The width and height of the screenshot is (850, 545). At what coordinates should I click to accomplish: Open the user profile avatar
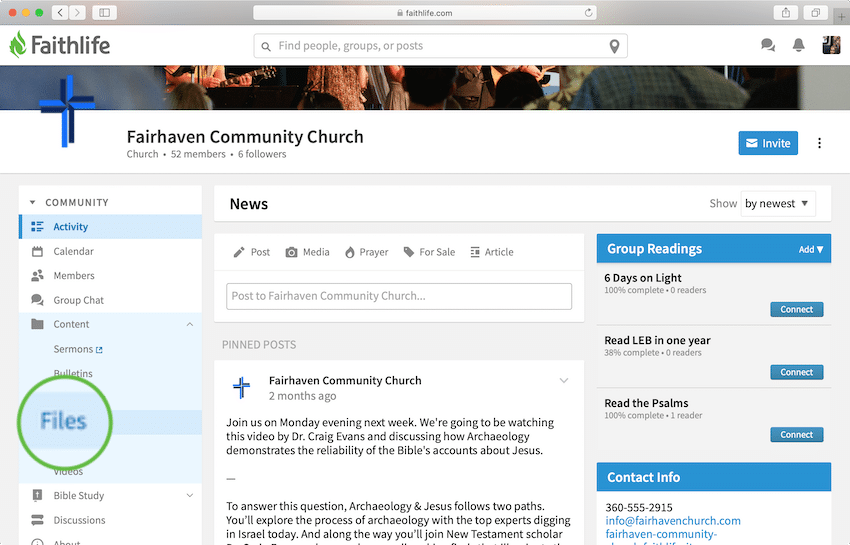pyautogui.click(x=831, y=45)
